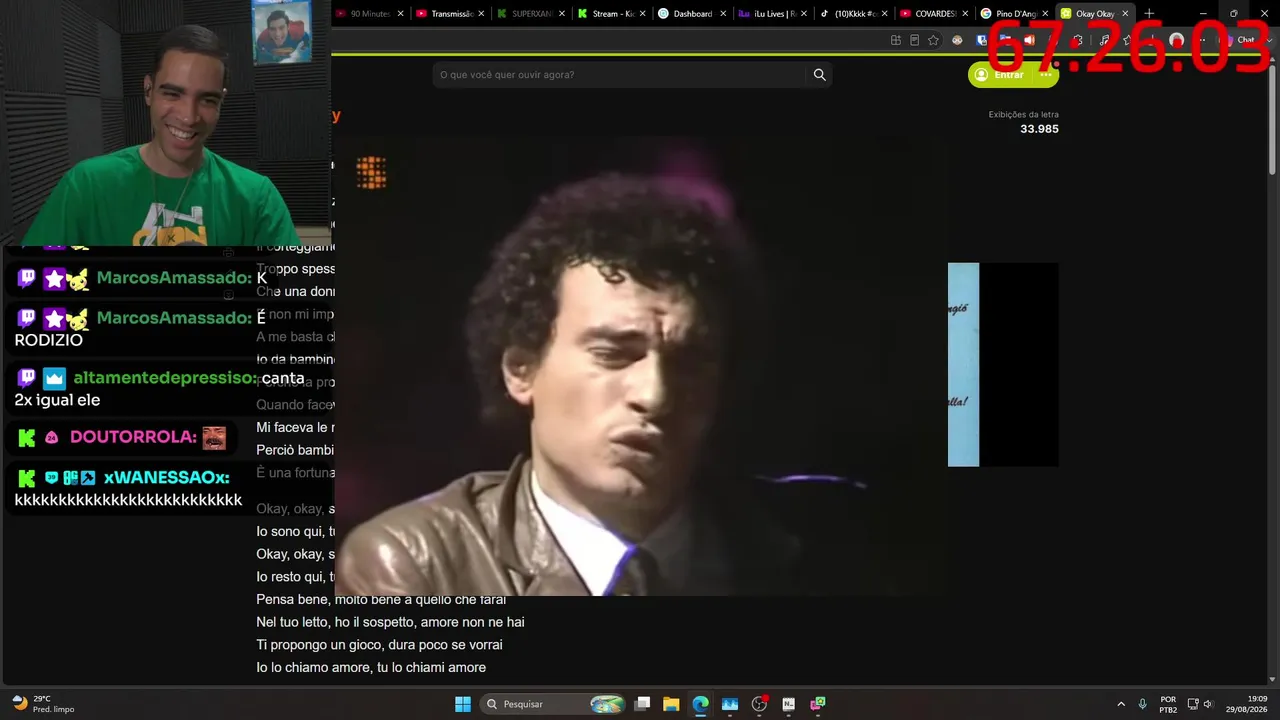
Task: Click lyric 'Nel tuo letto, ho il sospetto, amore non ne hai'
Action: 390,622
